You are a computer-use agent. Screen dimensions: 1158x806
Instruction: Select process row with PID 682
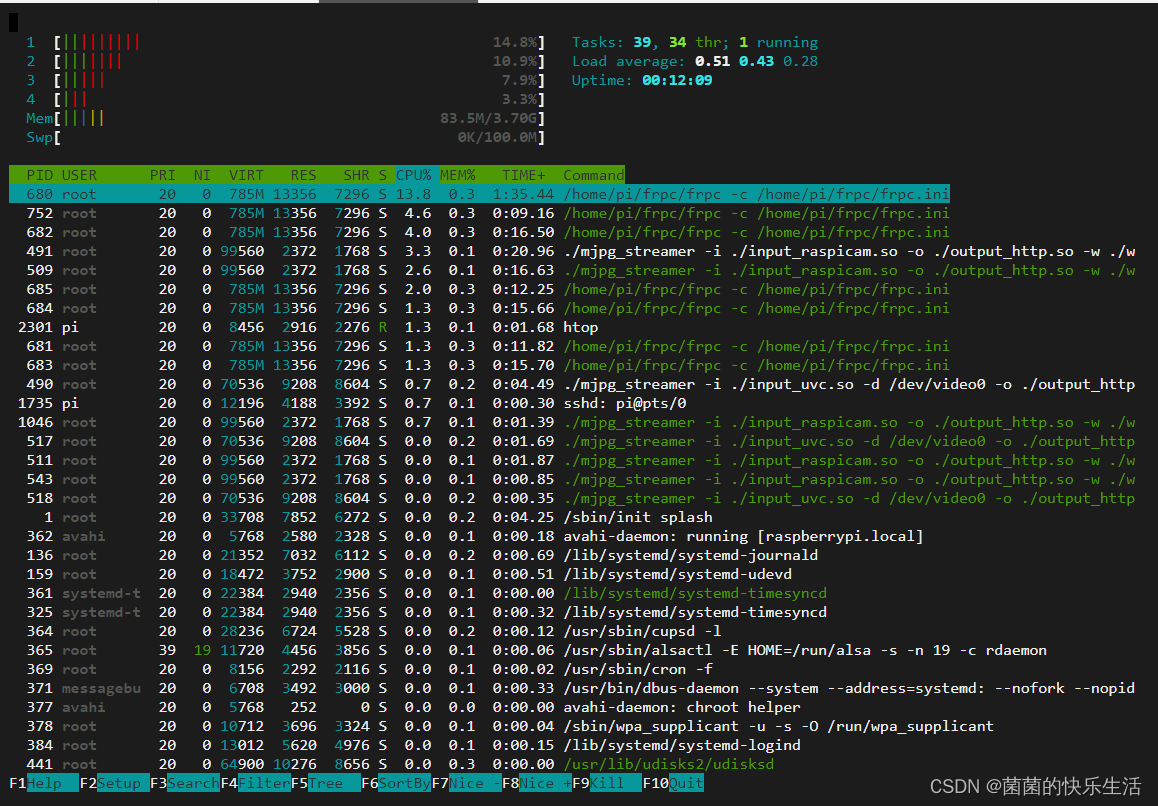click(x=479, y=232)
